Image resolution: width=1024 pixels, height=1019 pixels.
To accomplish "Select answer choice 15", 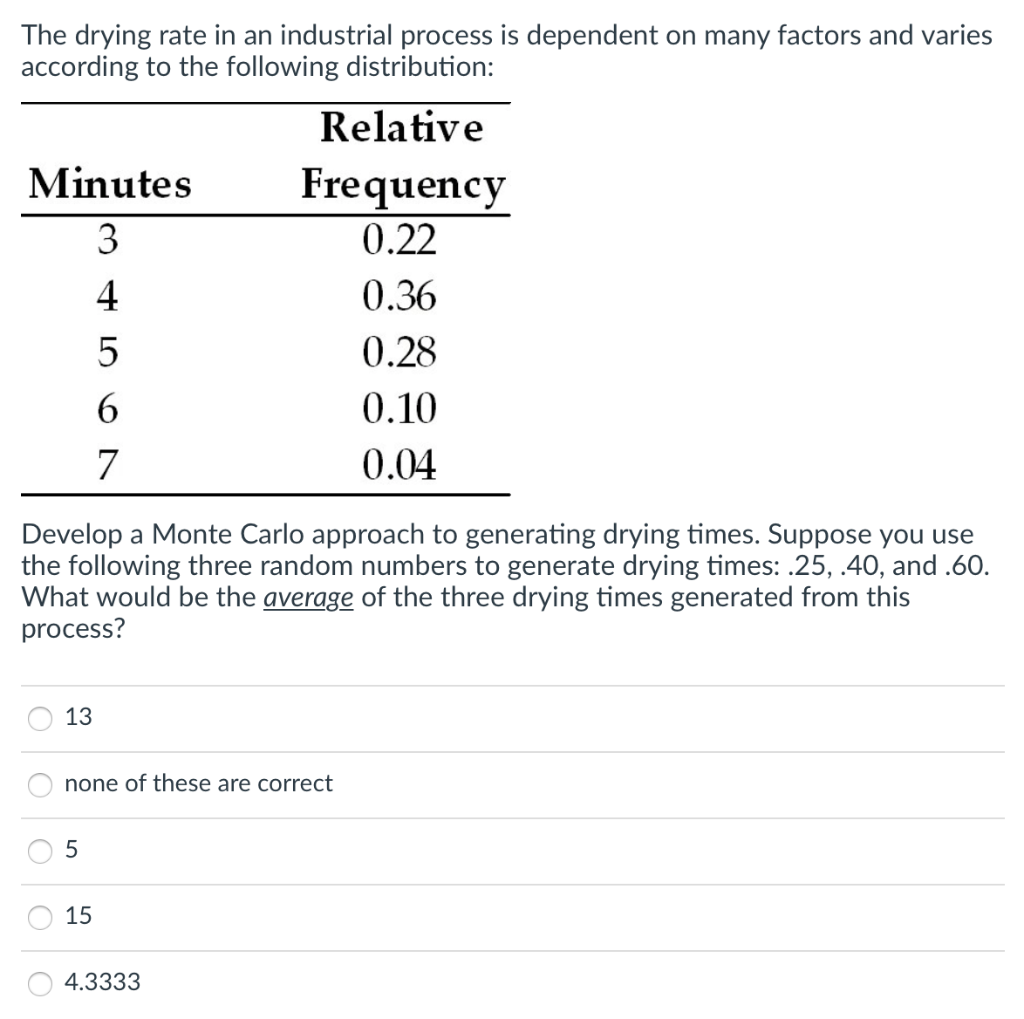I will tap(38, 916).
